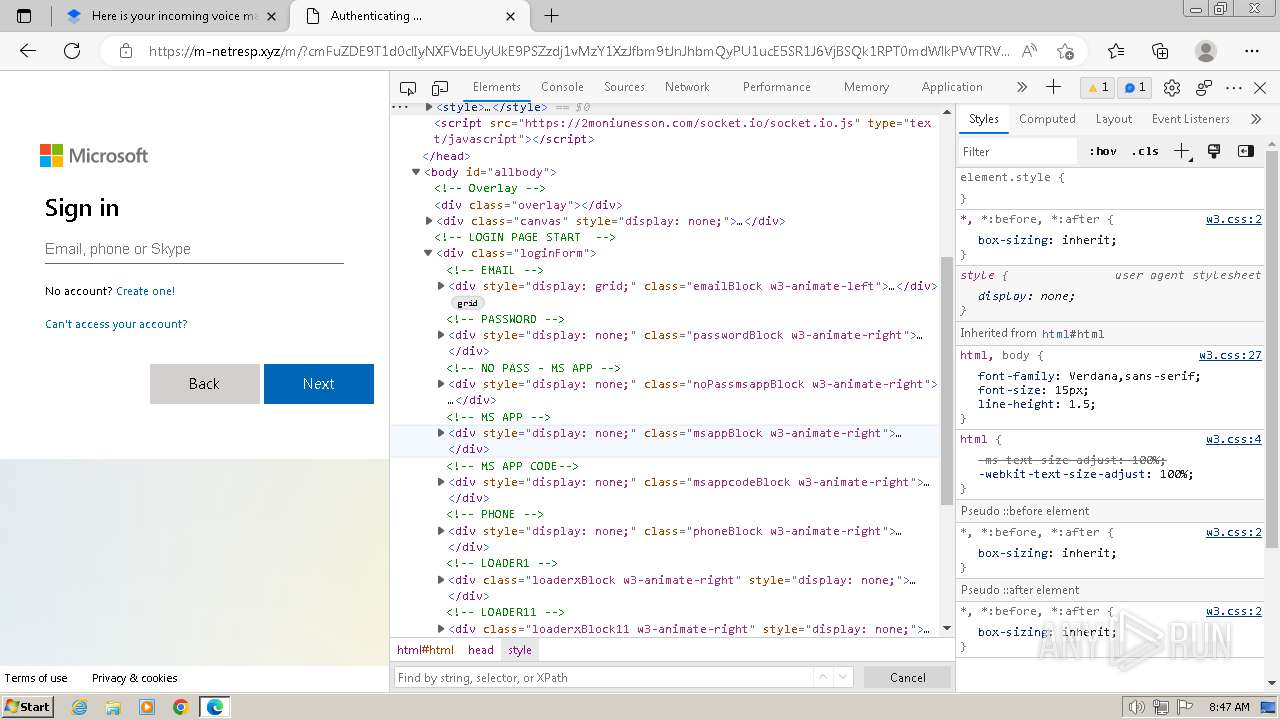The image size is (1280, 720).
Task: Open the Network tab
Action: 687,87
